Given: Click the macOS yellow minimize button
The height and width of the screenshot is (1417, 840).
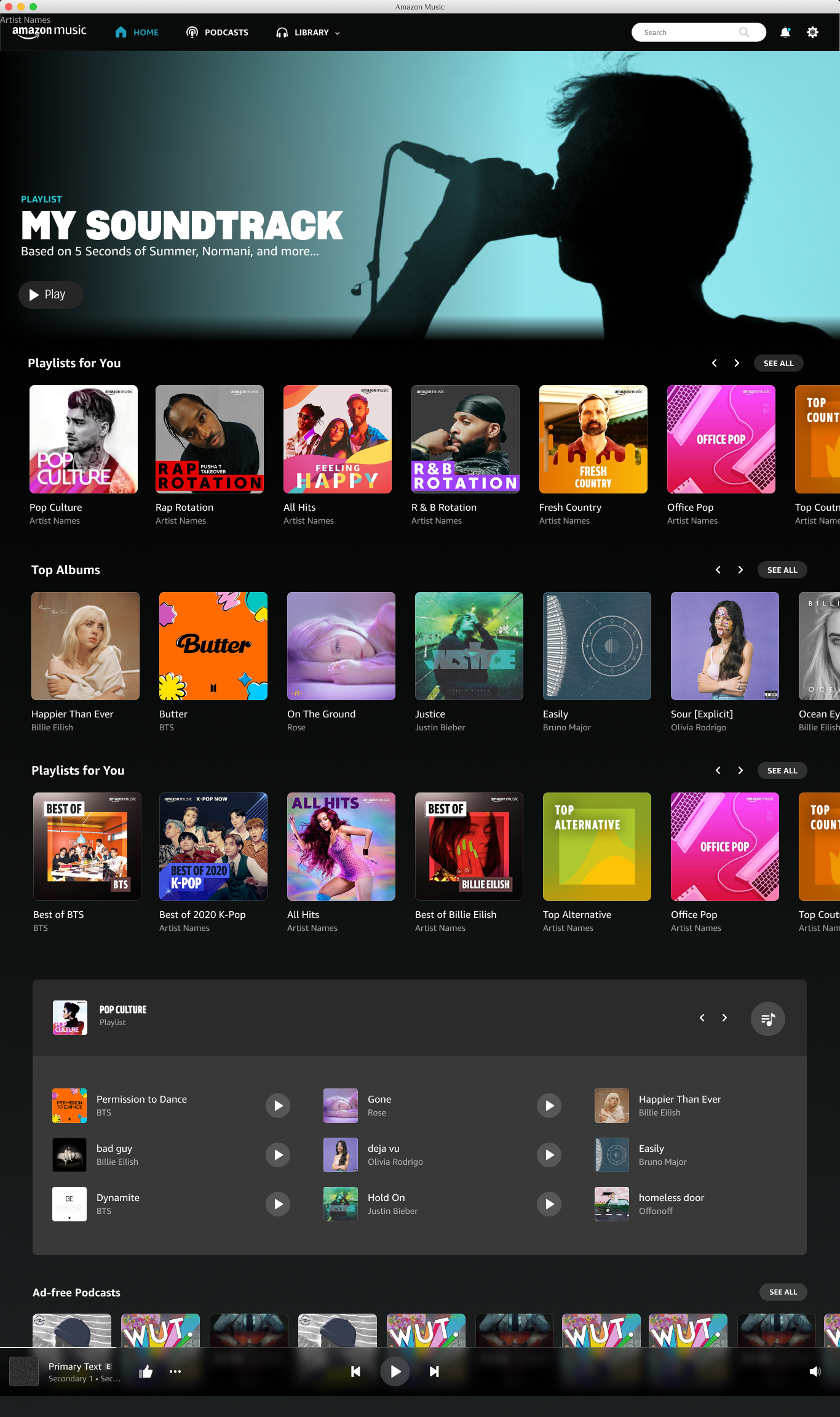Looking at the screenshot, I should [x=21, y=7].
